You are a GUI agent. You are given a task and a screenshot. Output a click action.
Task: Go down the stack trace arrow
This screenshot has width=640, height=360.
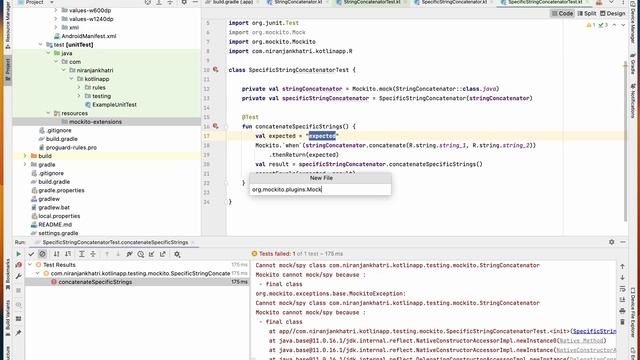click(622, 278)
